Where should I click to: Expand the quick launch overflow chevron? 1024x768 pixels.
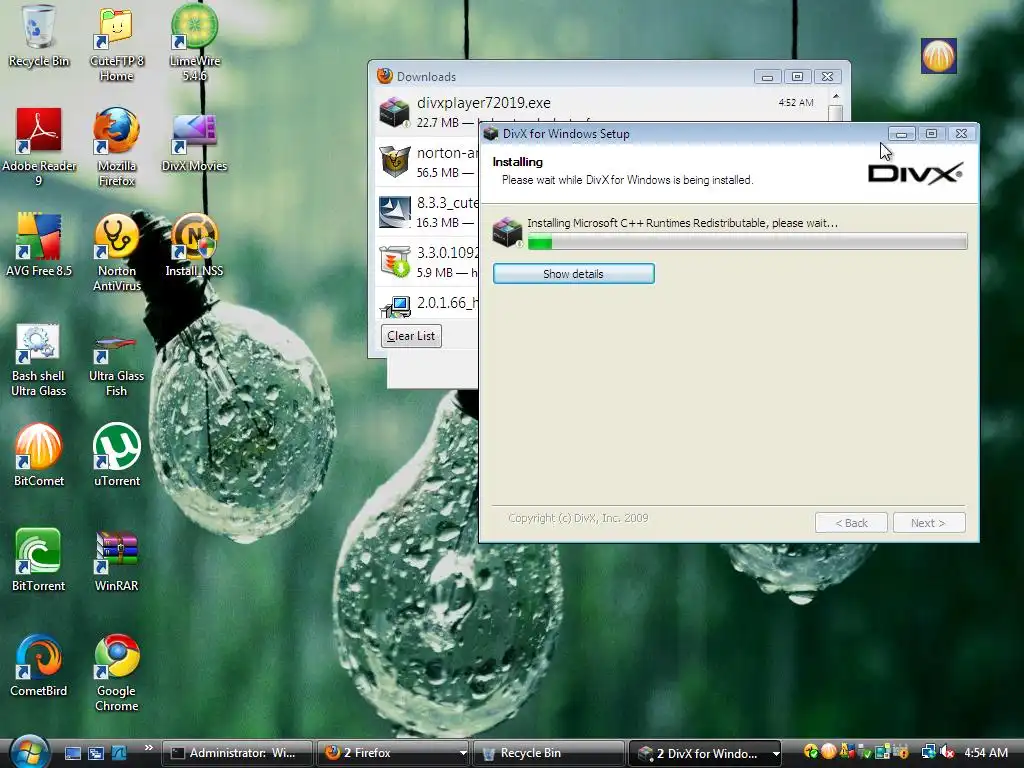coord(148,748)
